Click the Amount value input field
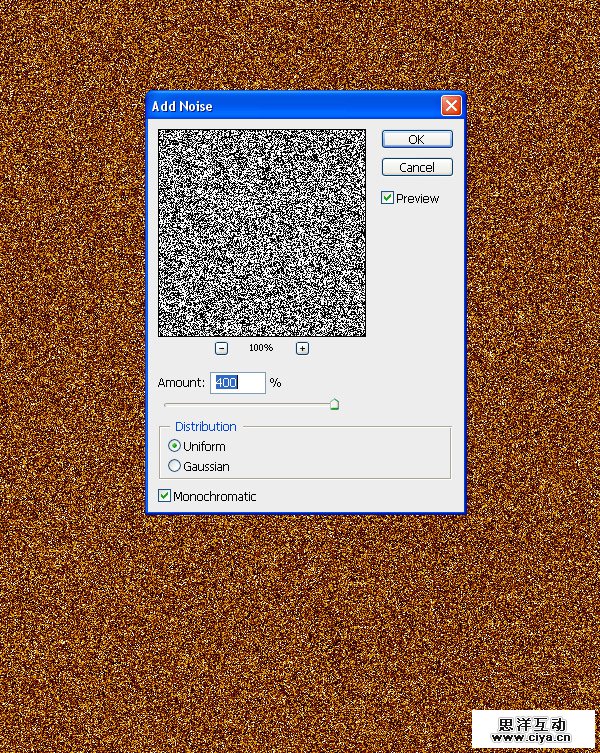 (237, 383)
